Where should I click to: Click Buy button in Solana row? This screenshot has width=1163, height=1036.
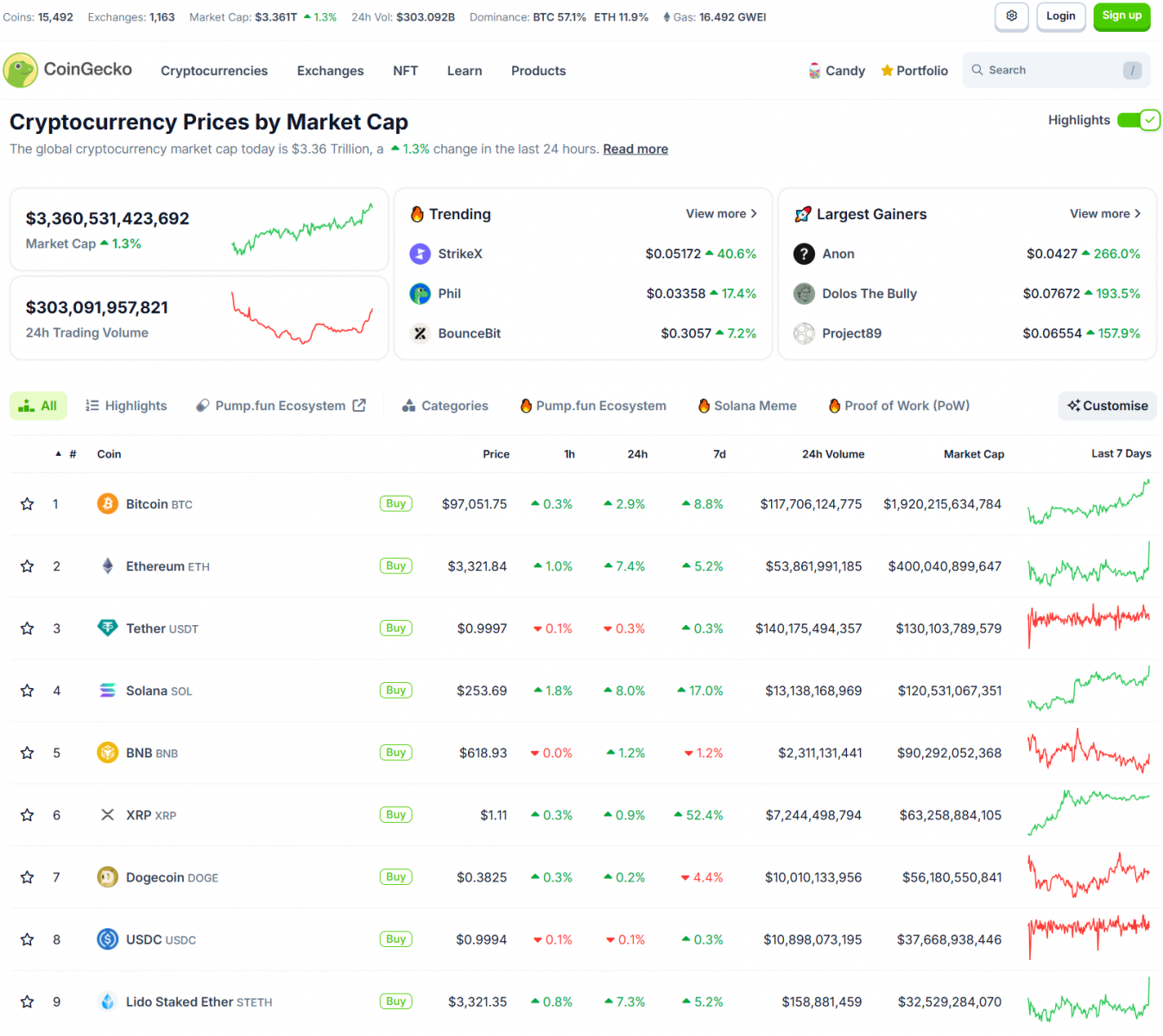click(395, 690)
